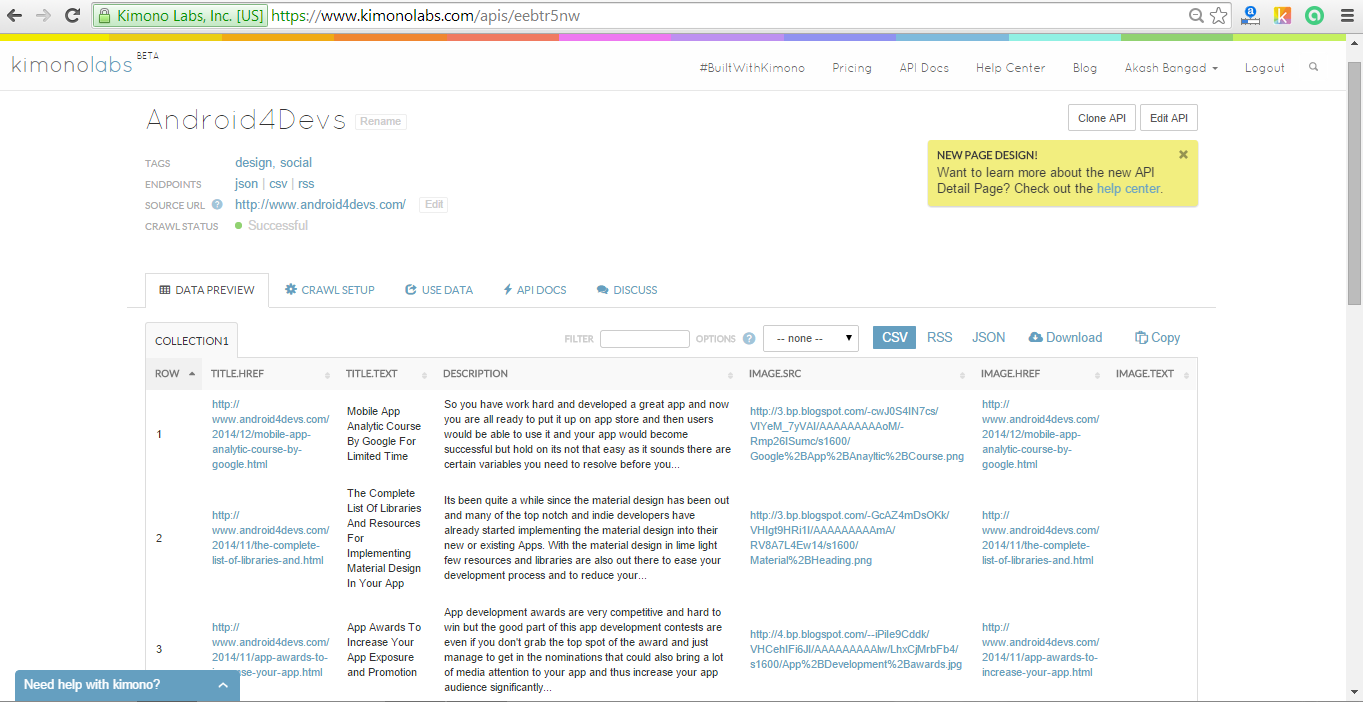Viewport: 1366px width, 702px height.
Task: Click the Logout link
Action: [x=1265, y=68]
